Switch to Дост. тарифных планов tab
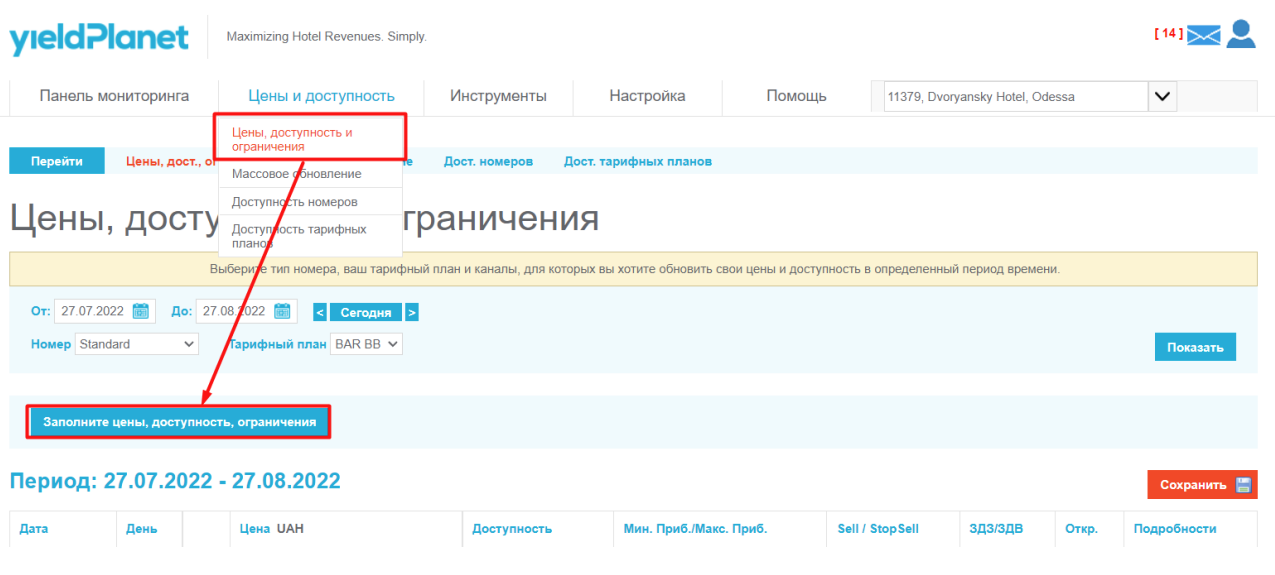The width and height of the screenshot is (1275, 575). point(638,161)
